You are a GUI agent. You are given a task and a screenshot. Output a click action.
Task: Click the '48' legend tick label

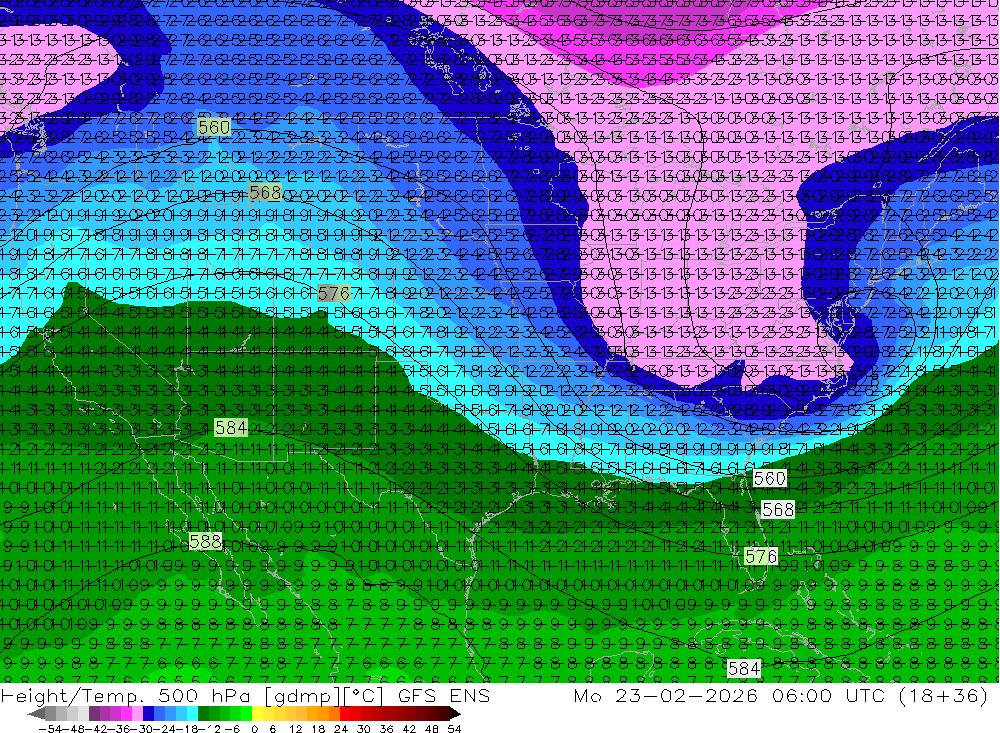(x=432, y=729)
